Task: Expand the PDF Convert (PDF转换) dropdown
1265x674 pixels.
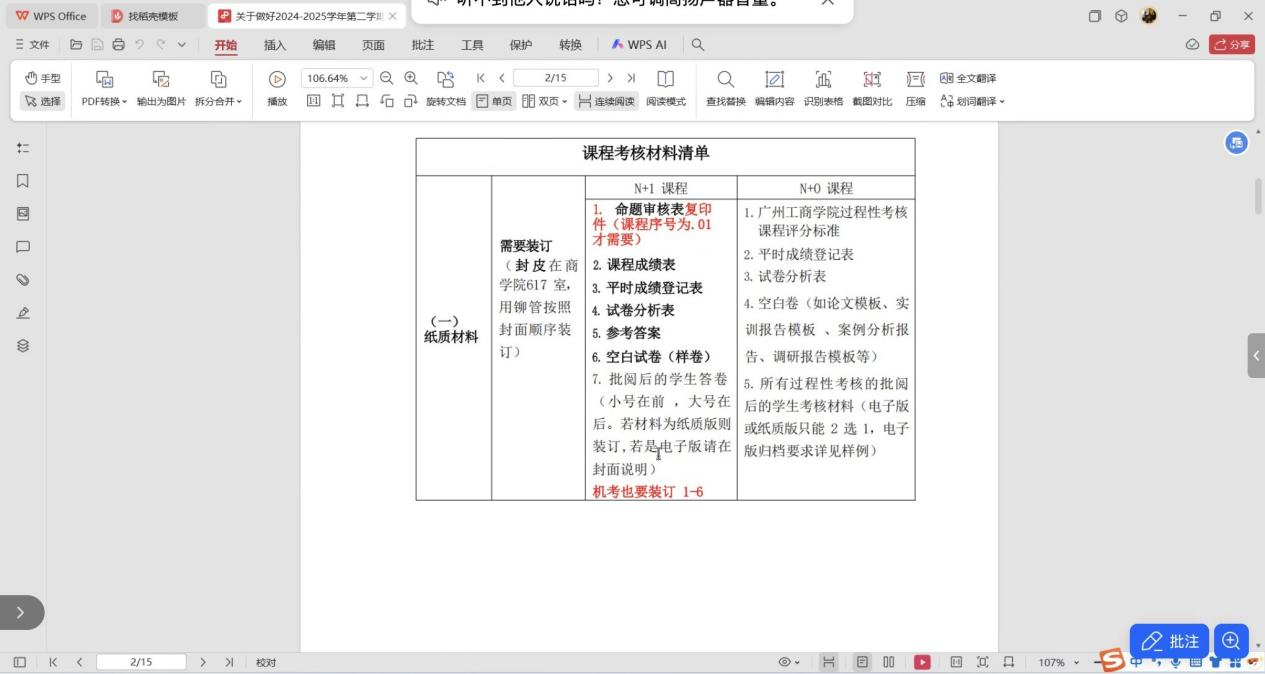Action: click(x=104, y=101)
